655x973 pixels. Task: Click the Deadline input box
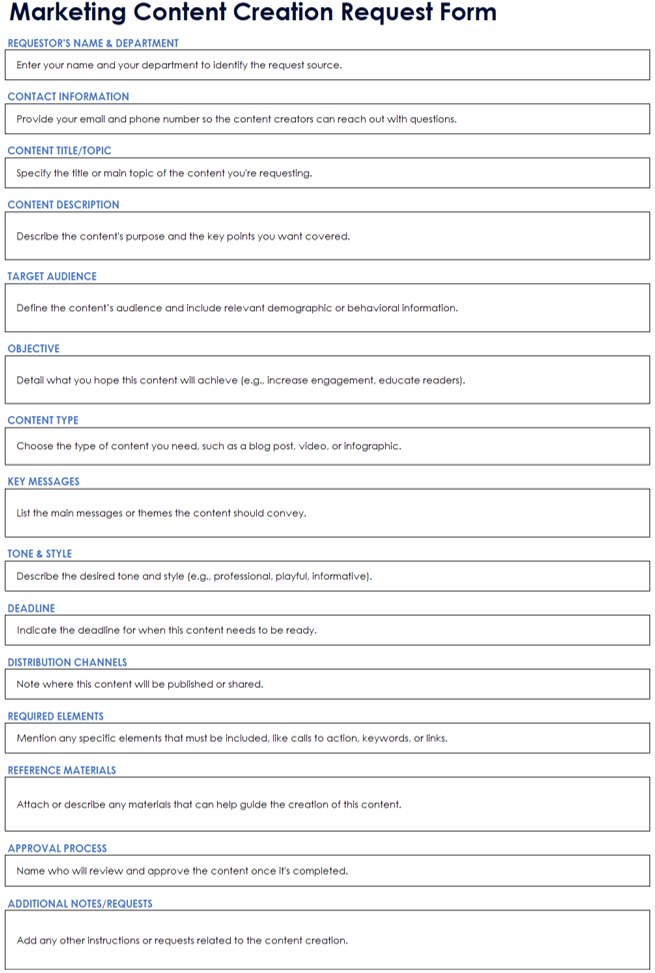click(x=327, y=630)
